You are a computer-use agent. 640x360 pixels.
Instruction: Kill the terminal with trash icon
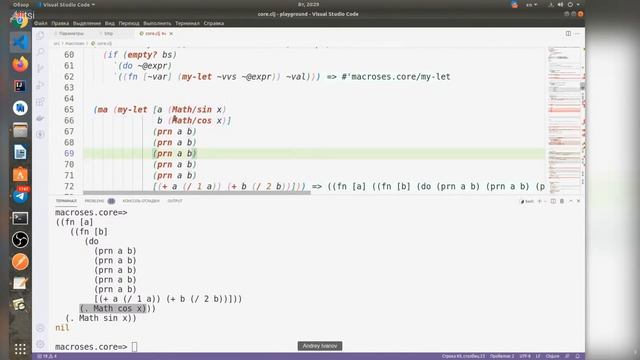click(x=562, y=201)
